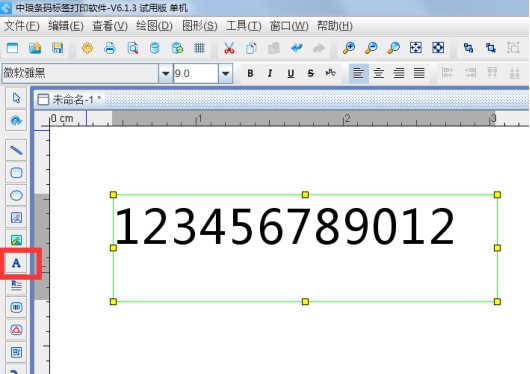Toggle bold formatting
530x374 pixels.
250,73
